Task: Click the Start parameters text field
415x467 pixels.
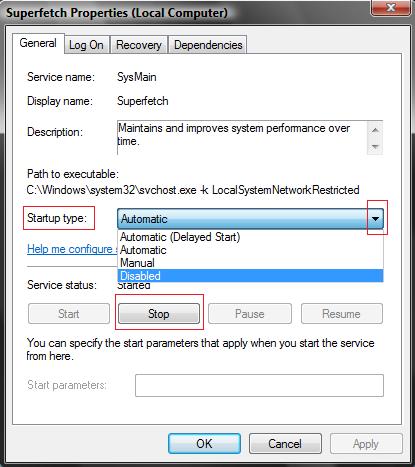Action: (259, 385)
